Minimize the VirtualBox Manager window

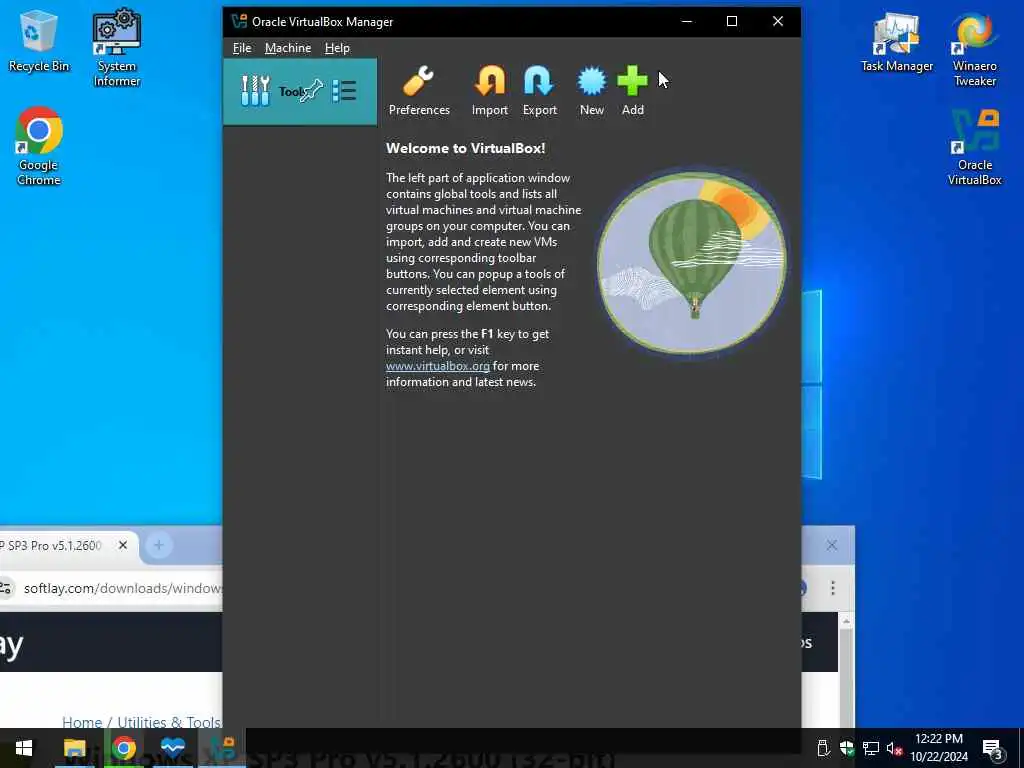[686, 22]
